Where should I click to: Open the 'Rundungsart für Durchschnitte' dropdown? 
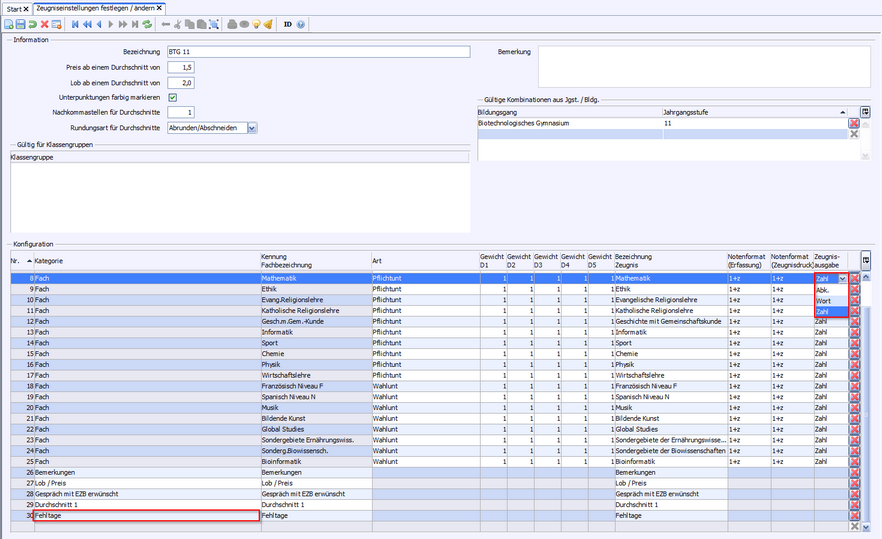(x=252, y=128)
